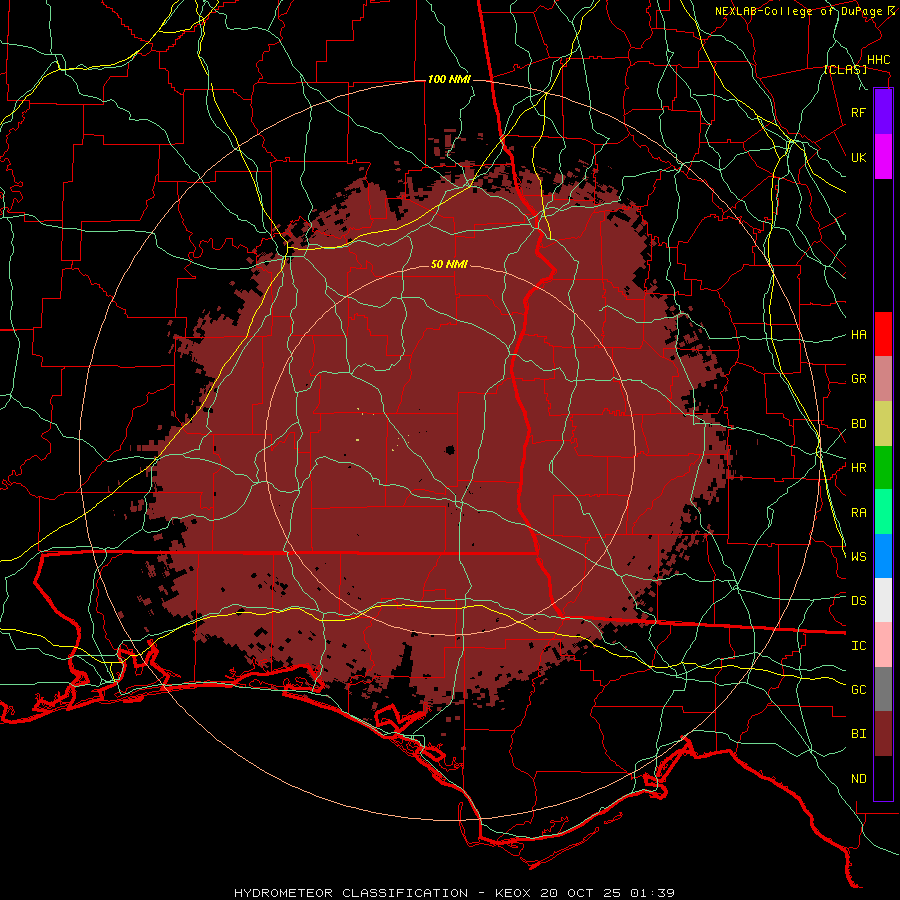This screenshot has height=900, width=900.
Task: Click the HHC product code text
Action: coord(879,60)
